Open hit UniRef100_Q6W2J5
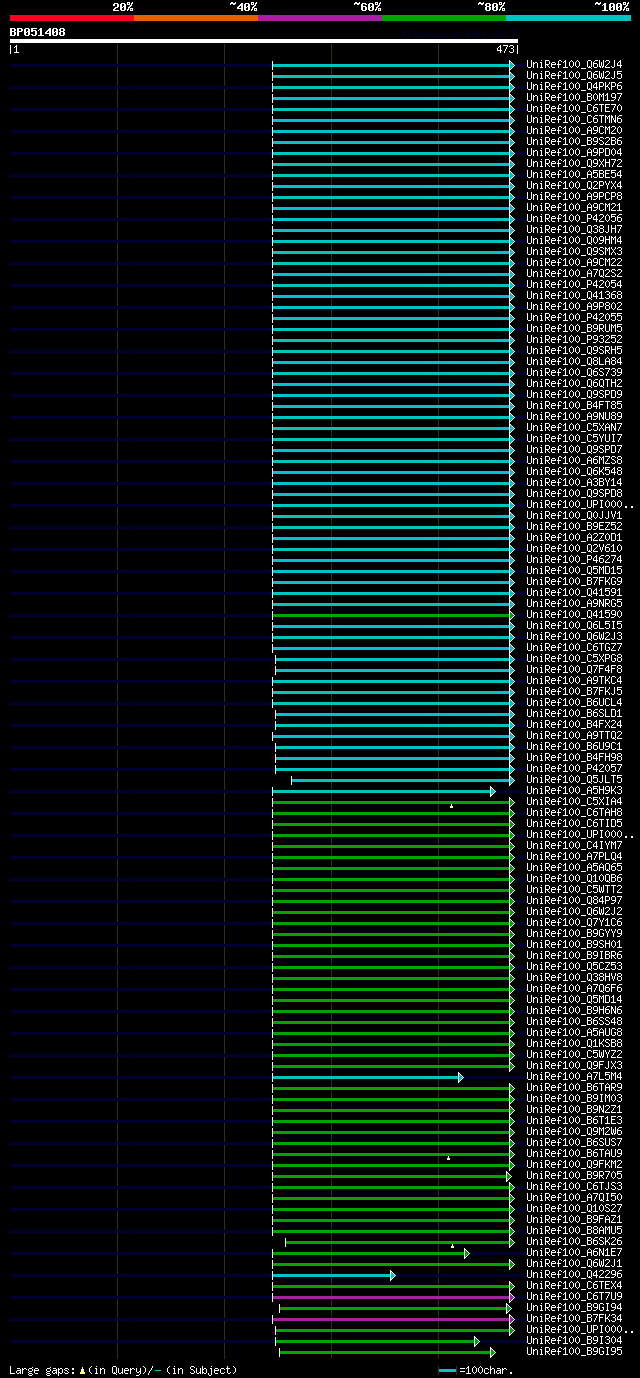 point(574,75)
